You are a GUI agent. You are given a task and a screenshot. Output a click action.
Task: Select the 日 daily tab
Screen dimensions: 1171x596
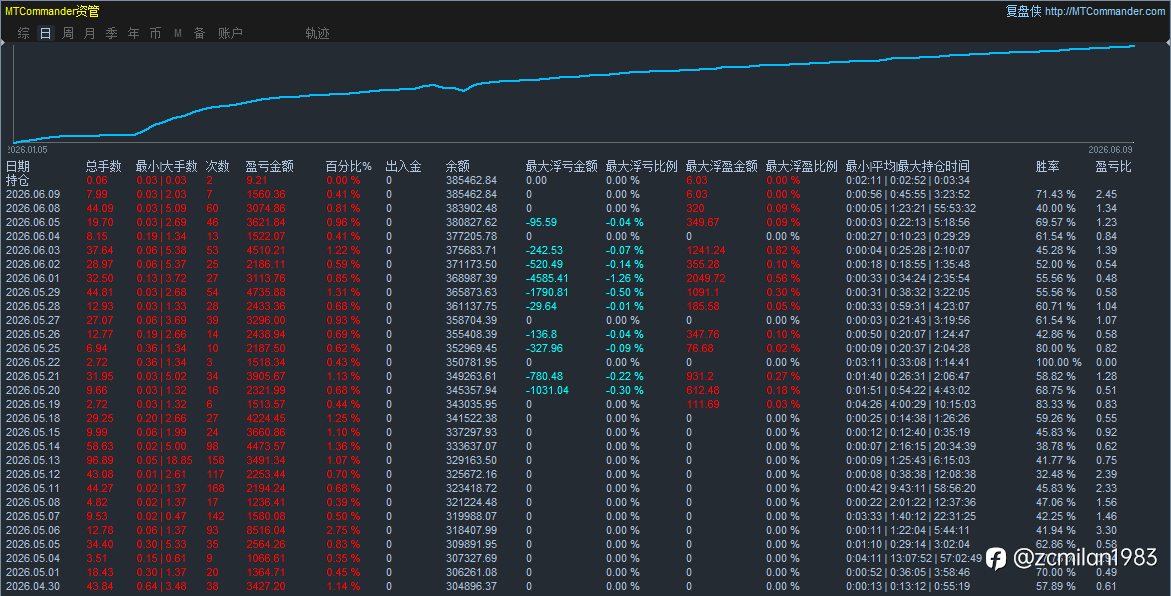pos(46,33)
